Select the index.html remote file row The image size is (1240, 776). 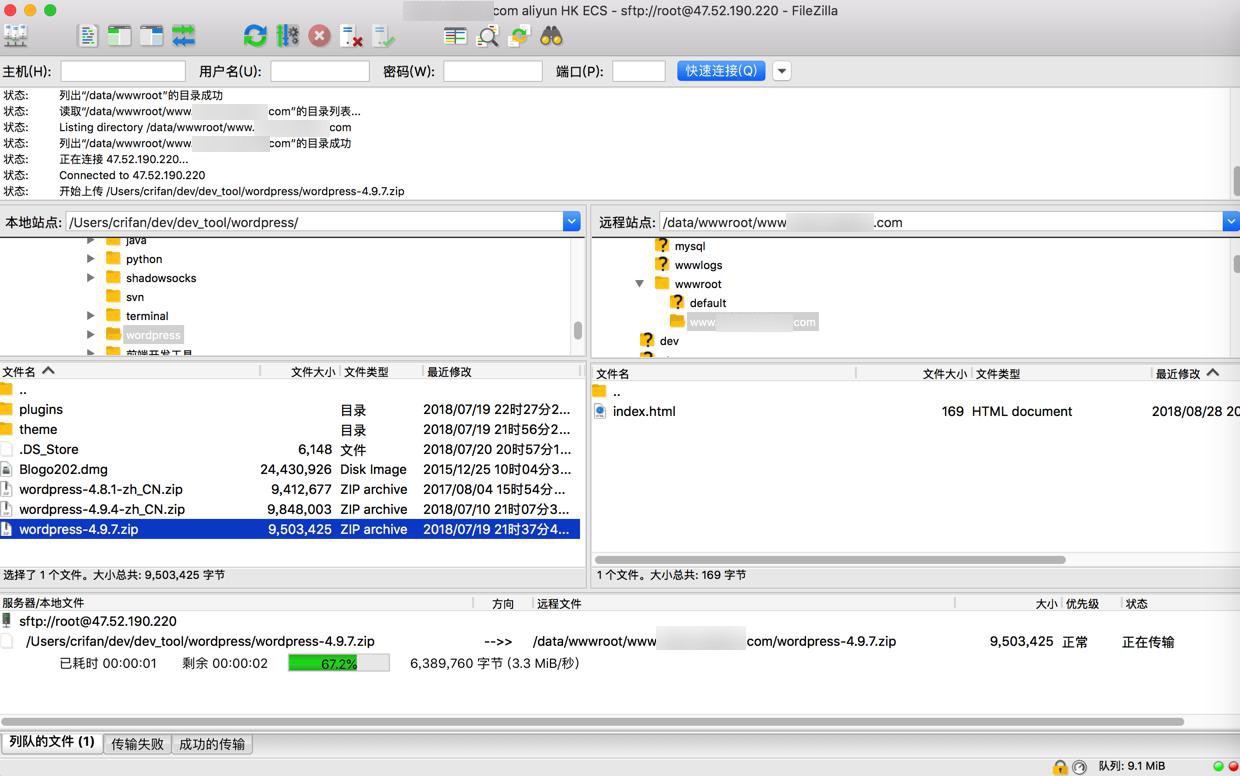click(x=916, y=411)
